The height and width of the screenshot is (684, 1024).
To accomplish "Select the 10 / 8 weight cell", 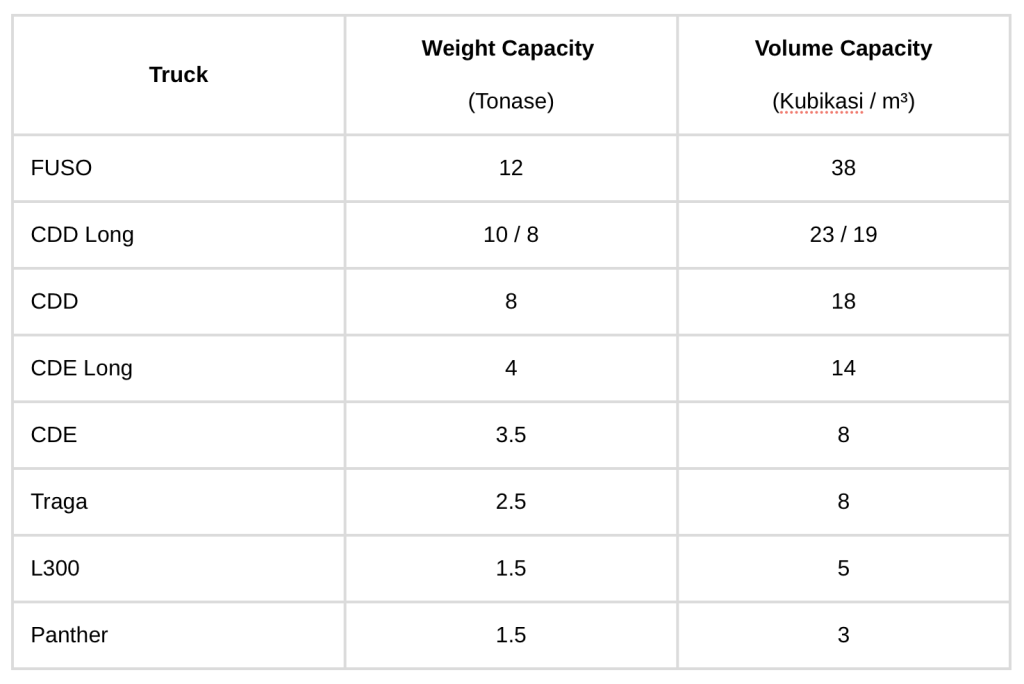I will [511, 235].
